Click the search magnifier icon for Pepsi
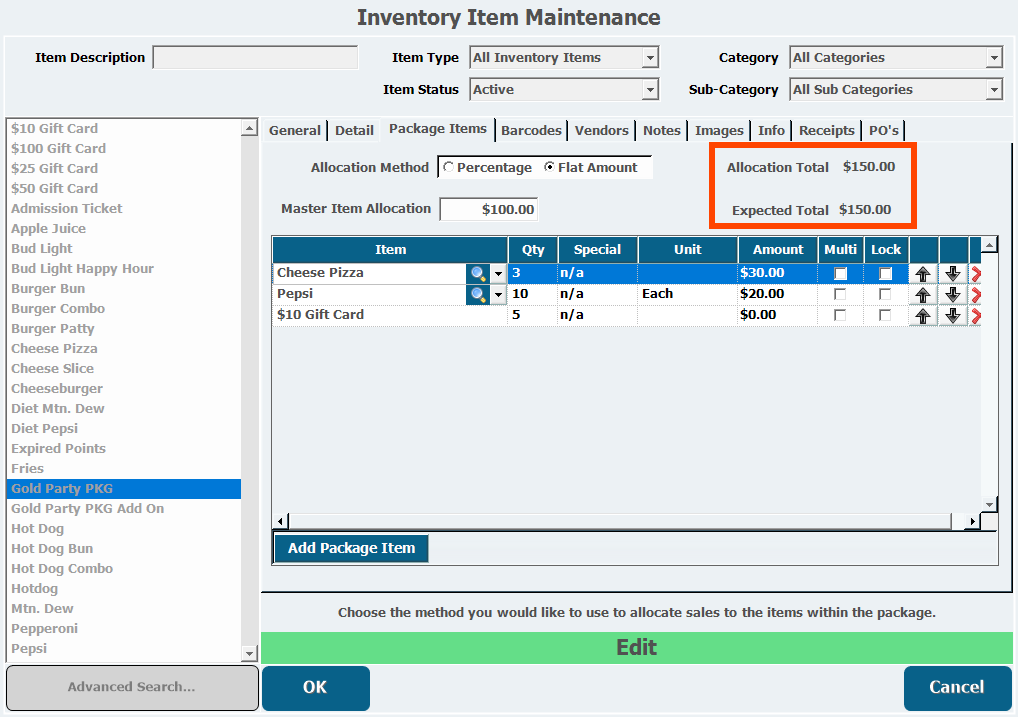The height and width of the screenshot is (717, 1018). (479, 294)
